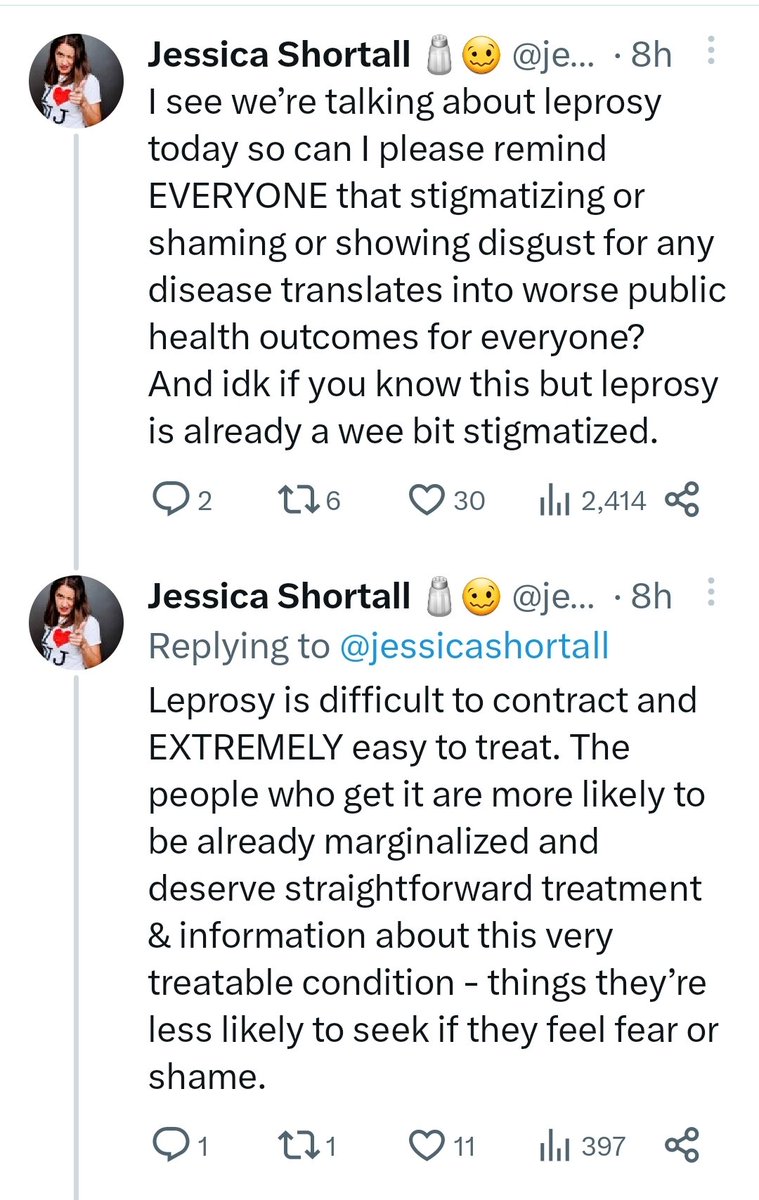Share the second tweet about treatment

(682, 1145)
